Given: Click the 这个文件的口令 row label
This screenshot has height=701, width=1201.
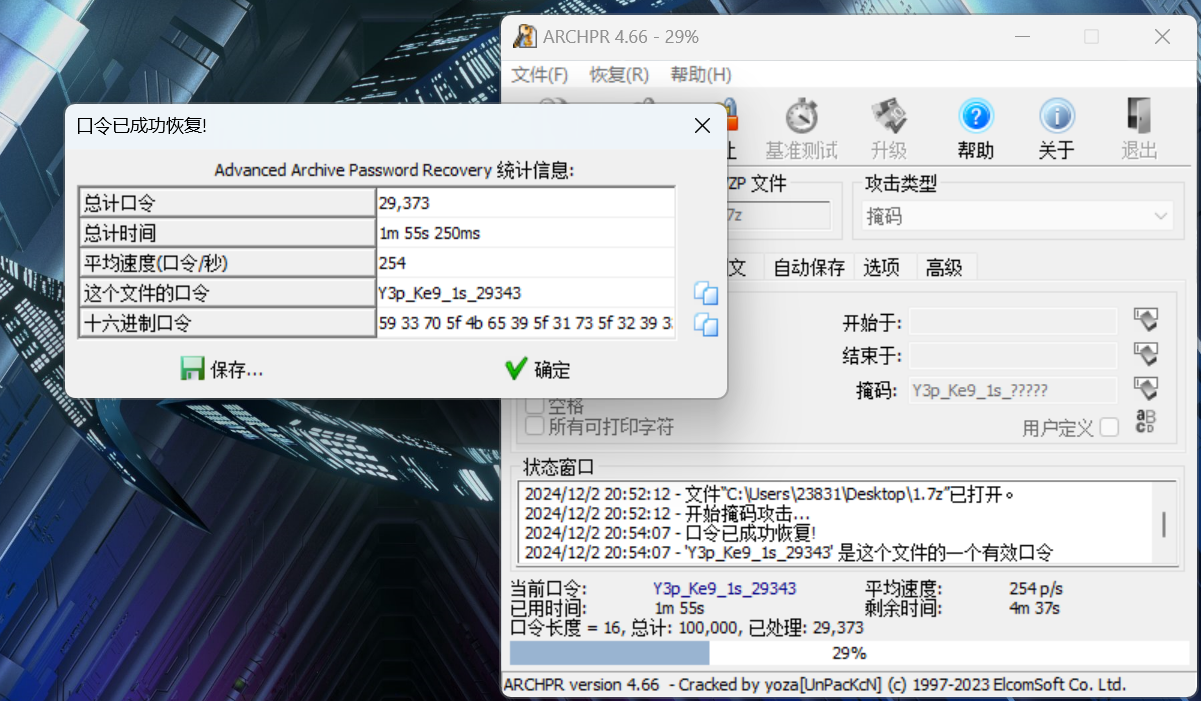Looking at the screenshot, I should (x=227, y=293).
